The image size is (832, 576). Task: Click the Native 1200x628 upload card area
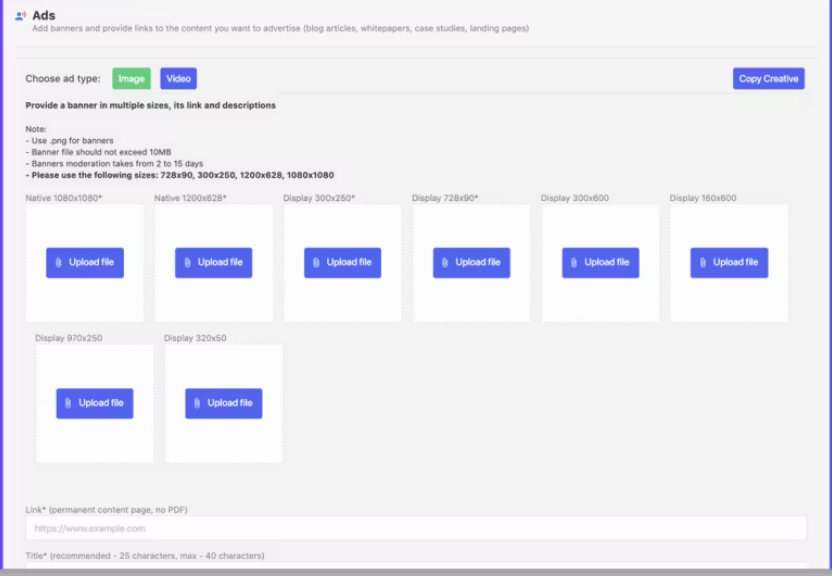pos(214,300)
